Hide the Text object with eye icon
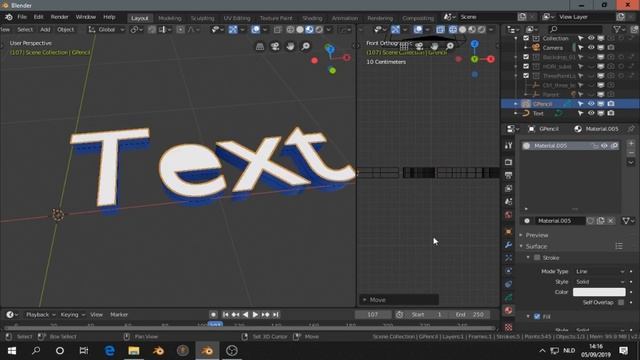This screenshot has width=640, height=360. 591,113
